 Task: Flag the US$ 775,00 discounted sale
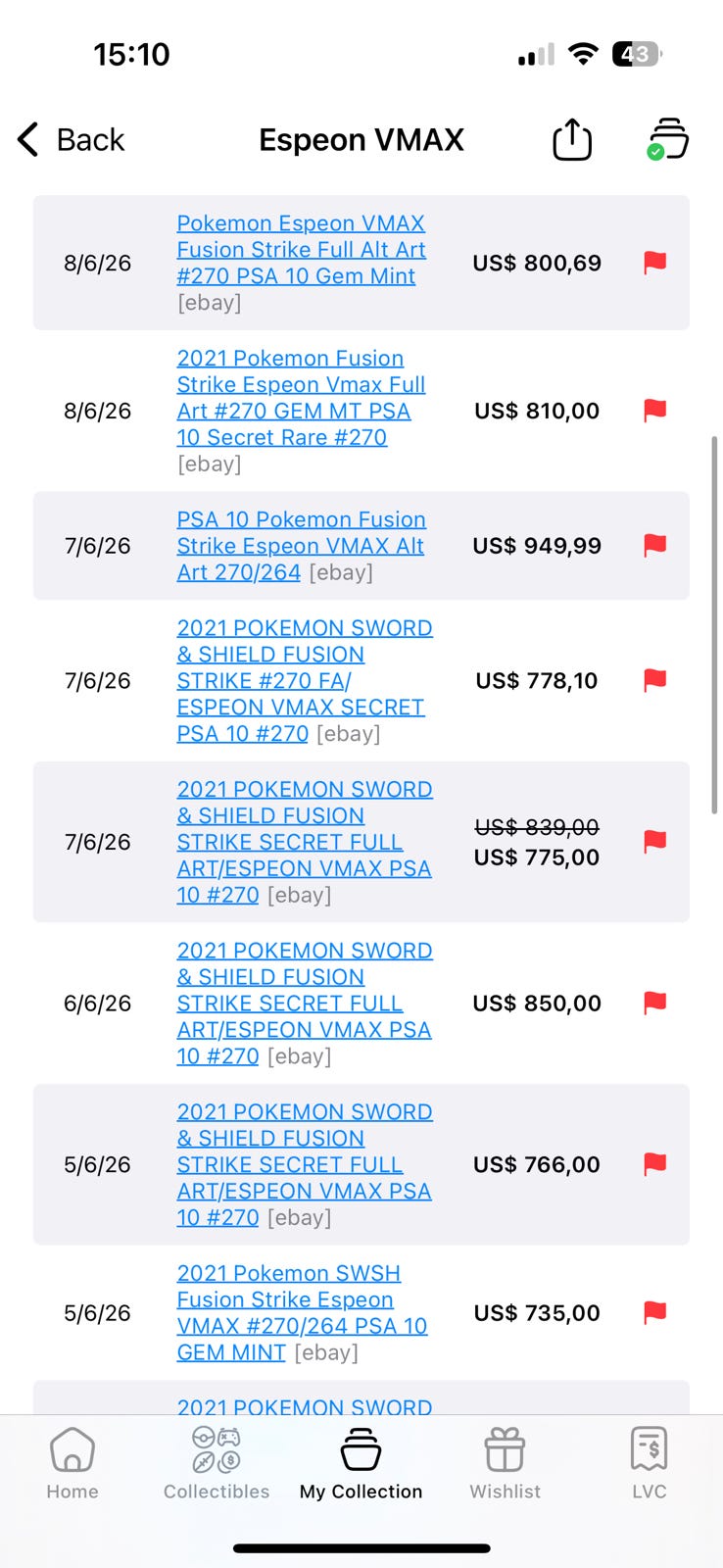tap(654, 842)
